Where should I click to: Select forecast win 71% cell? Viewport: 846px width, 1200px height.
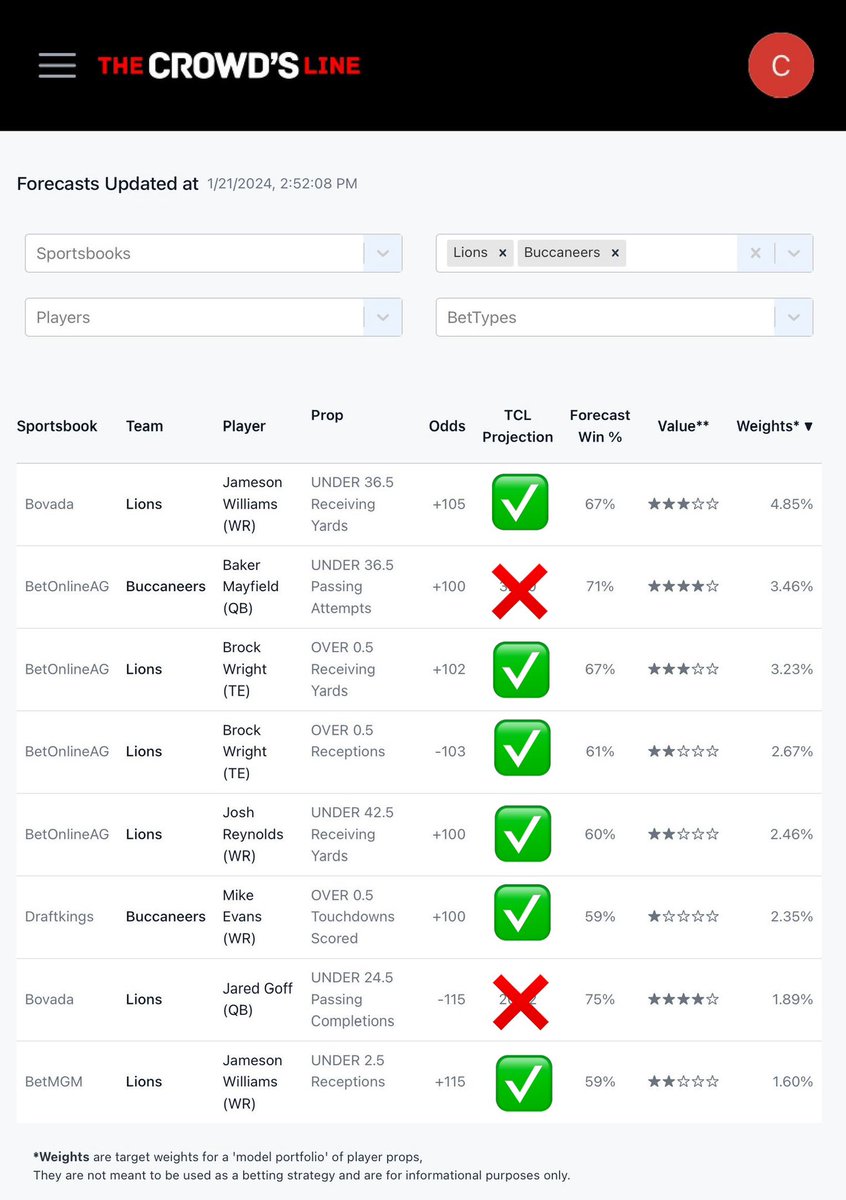pyautogui.click(x=600, y=587)
